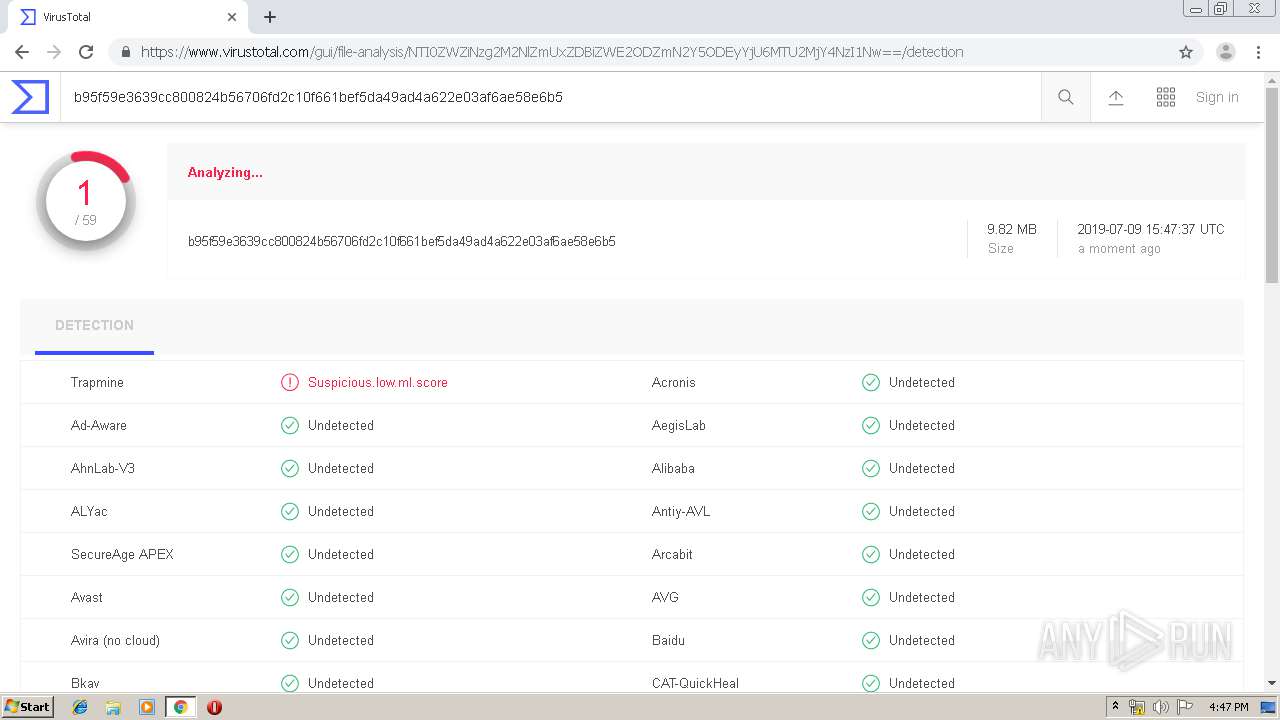The width and height of the screenshot is (1280, 720).
Task: Click the browser back arrow
Action: [x=22, y=52]
